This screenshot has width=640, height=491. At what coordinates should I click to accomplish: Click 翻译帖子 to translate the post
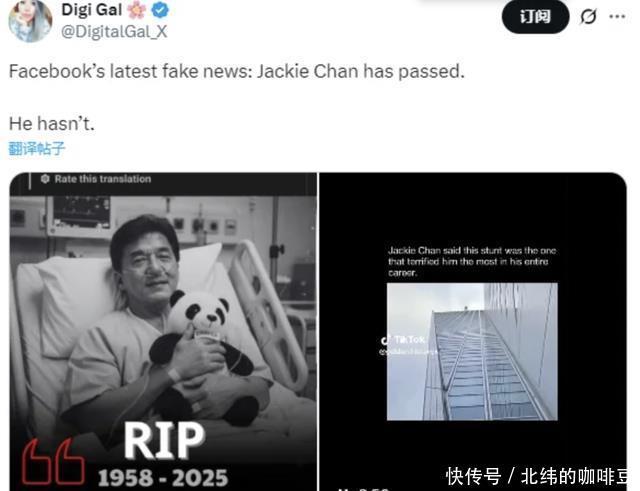(x=36, y=149)
